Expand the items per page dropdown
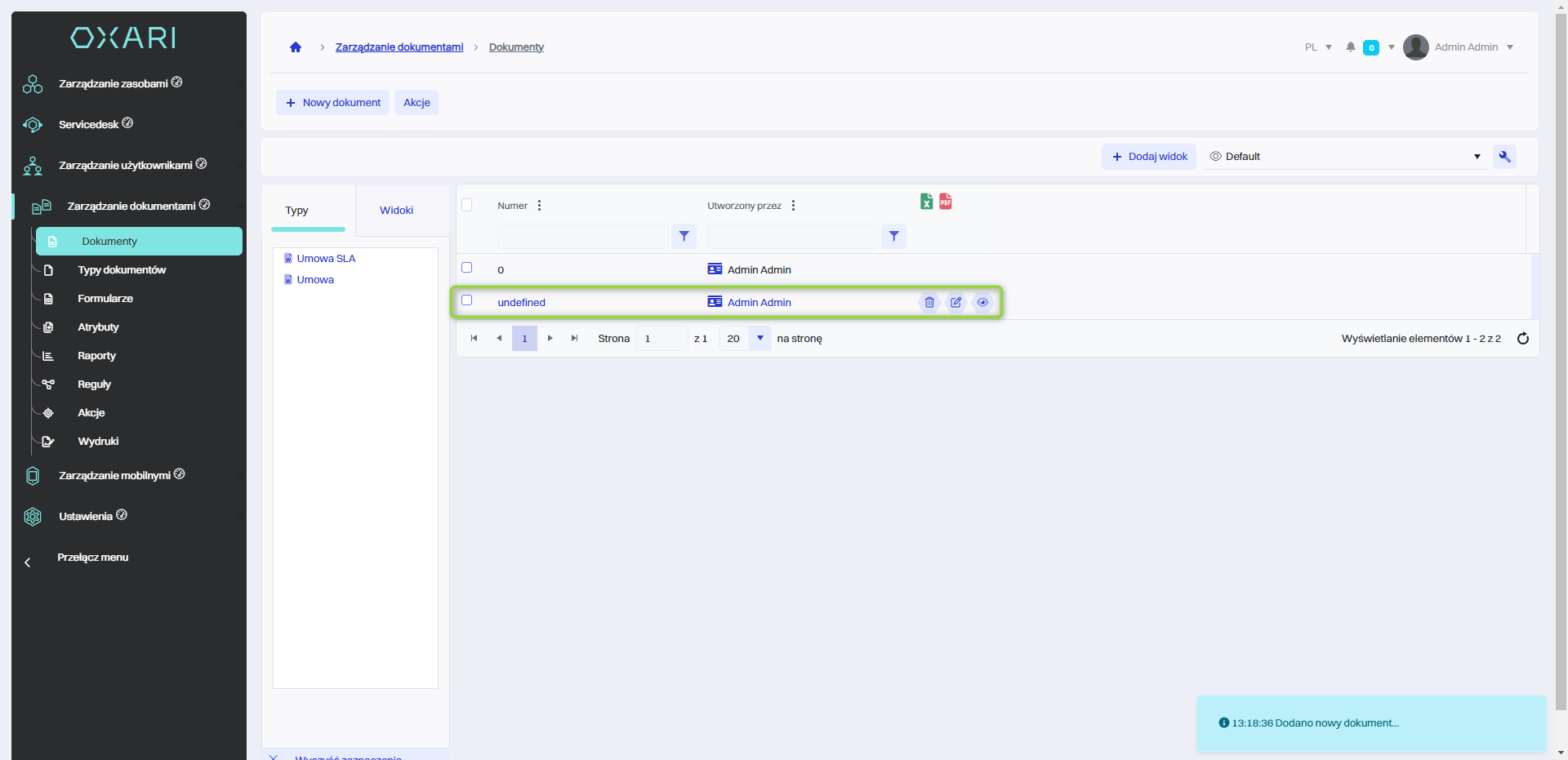The width and height of the screenshot is (1568, 760). tap(760, 338)
